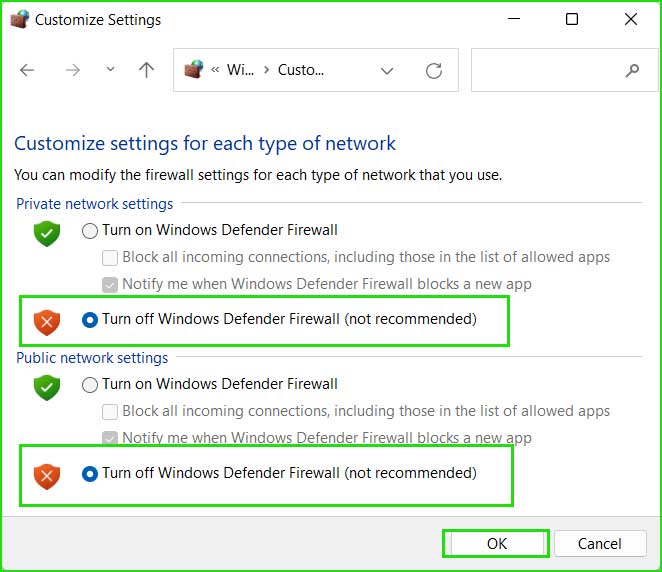Toggle notify checkbox under Public settings
Viewport: 662px width, 572px height.
pyautogui.click(x=110, y=438)
